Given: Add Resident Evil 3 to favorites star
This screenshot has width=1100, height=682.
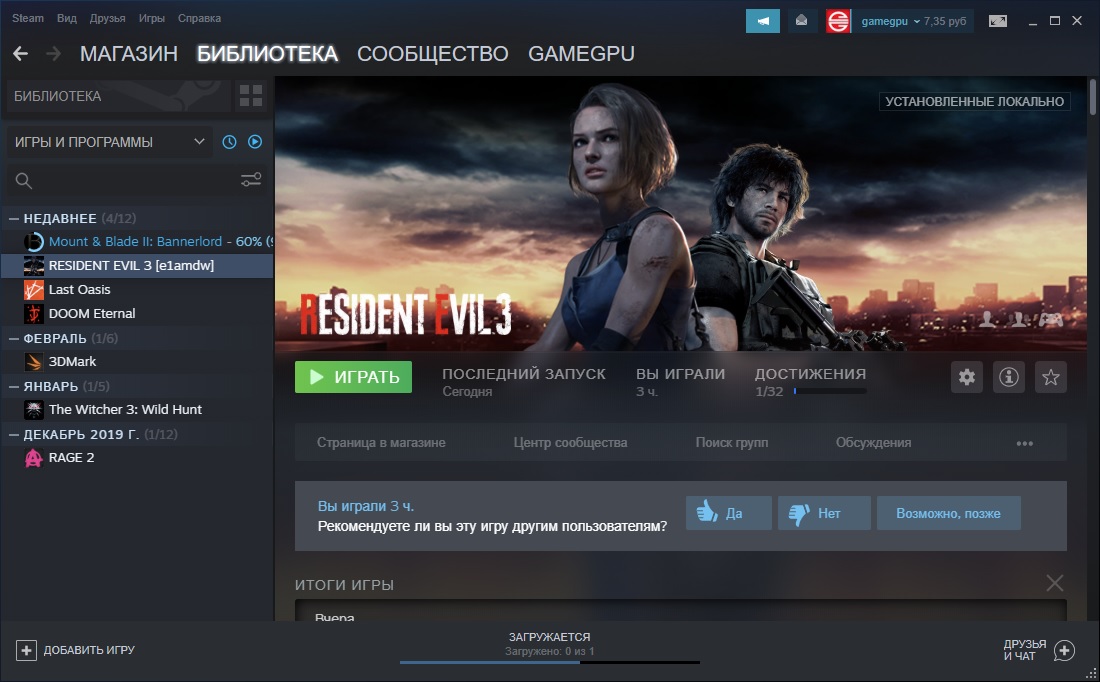Looking at the screenshot, I should 1051,377.
